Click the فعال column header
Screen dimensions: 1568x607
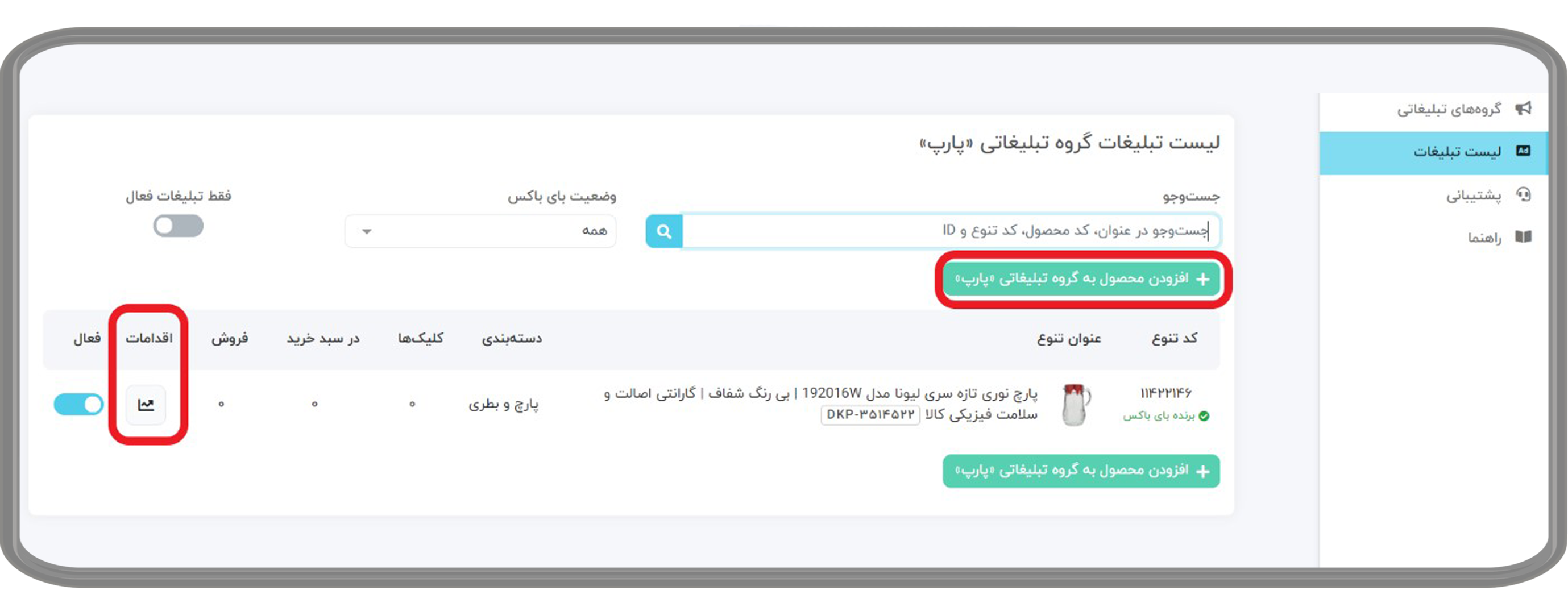[87, 338]
